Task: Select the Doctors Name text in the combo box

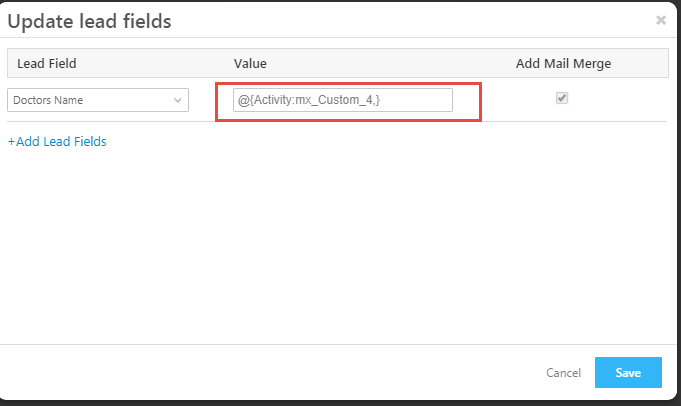Action: click(48, 100)
